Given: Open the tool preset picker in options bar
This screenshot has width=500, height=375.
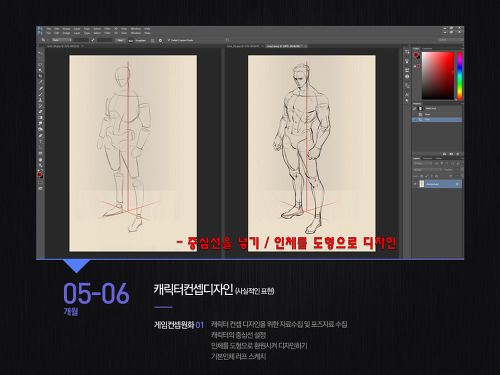Looking at the screenshot, I should [x=43, y=40].
